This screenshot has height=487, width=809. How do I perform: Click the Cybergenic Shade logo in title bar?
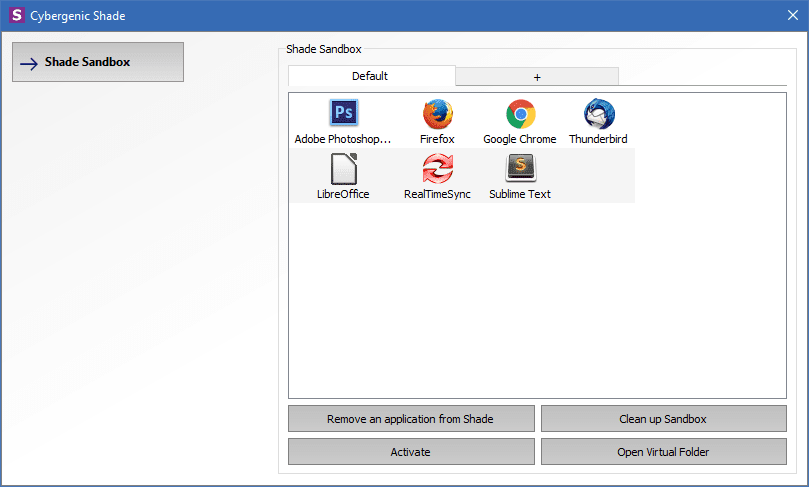point(17,15)
